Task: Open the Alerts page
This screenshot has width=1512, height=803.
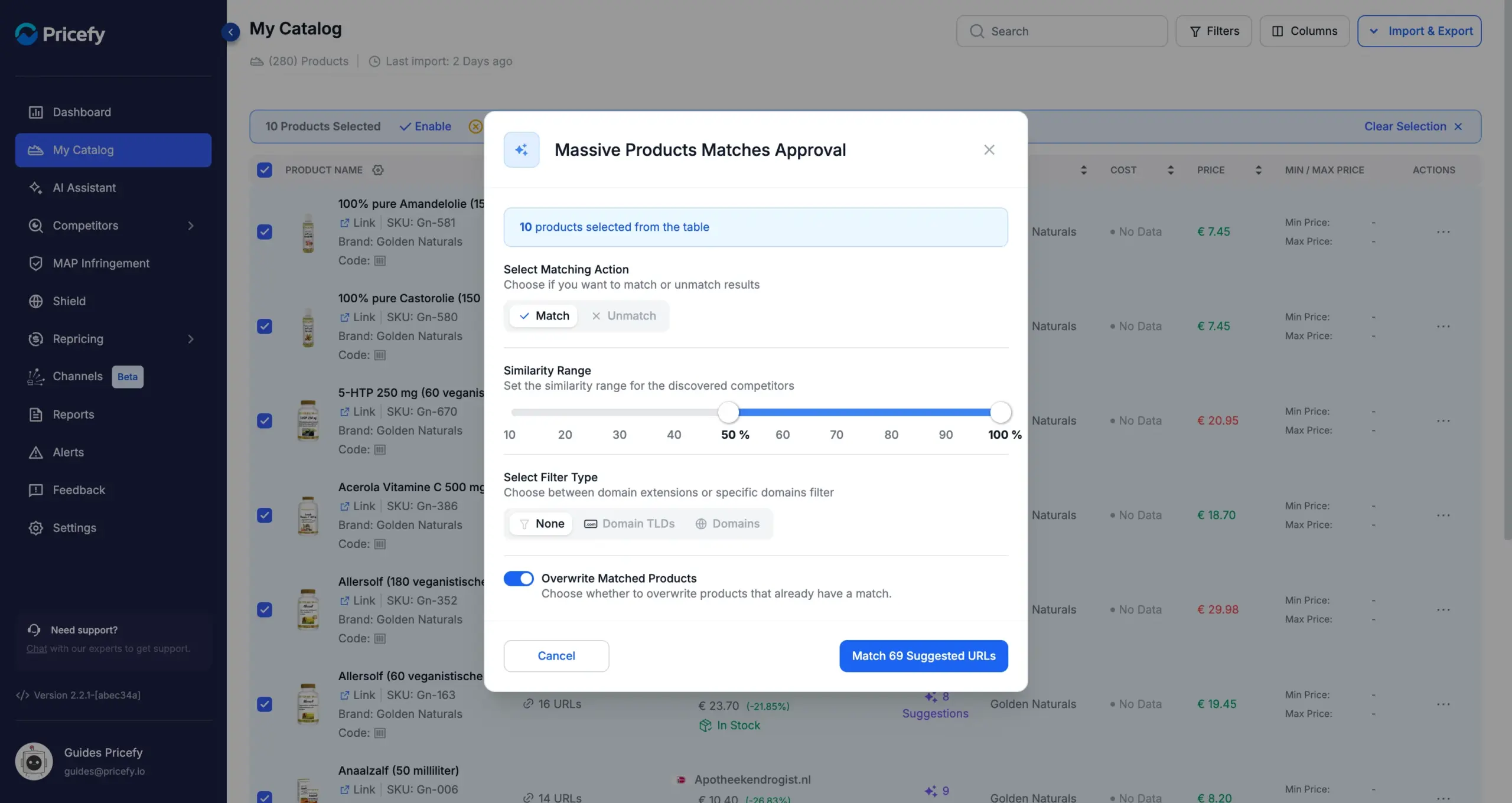Action: click(x=113, y=452)
